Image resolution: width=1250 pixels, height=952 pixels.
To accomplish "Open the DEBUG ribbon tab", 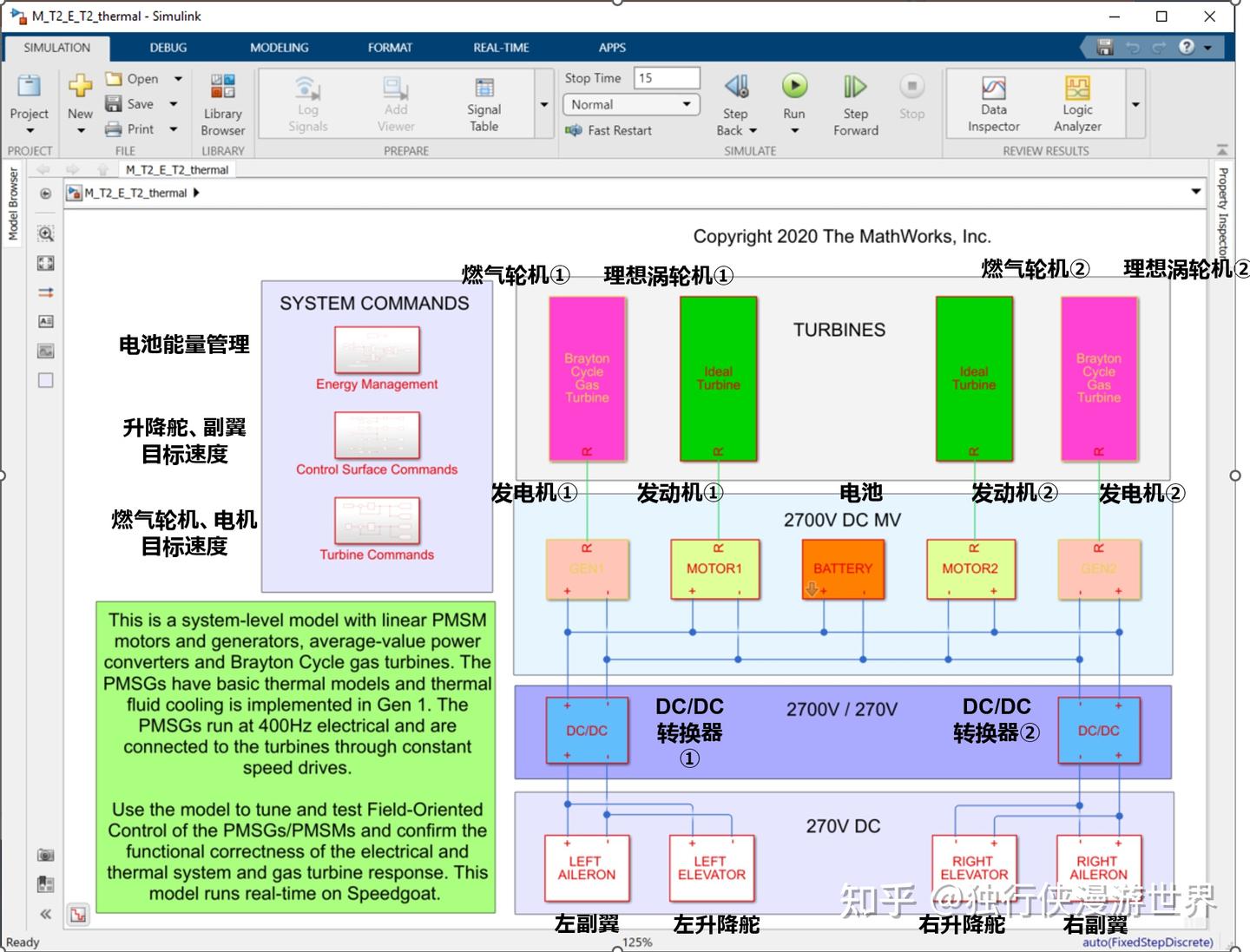I will (x=167, y=48).
